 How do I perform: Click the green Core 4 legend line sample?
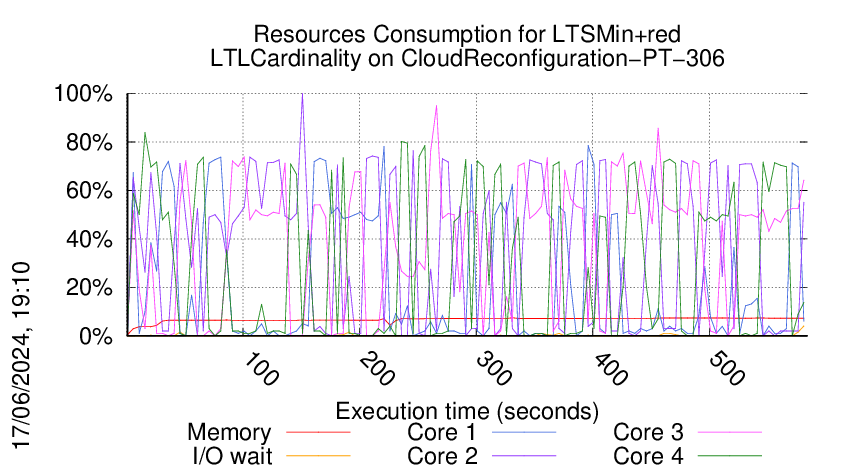730,457
